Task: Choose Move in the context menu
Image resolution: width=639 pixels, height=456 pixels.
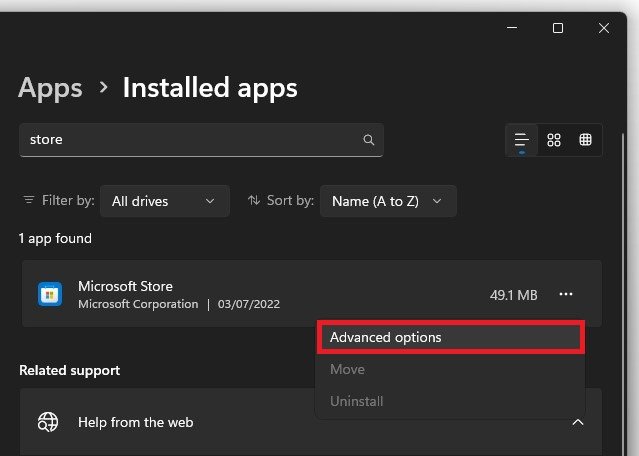Action: [x=347, y=369]
